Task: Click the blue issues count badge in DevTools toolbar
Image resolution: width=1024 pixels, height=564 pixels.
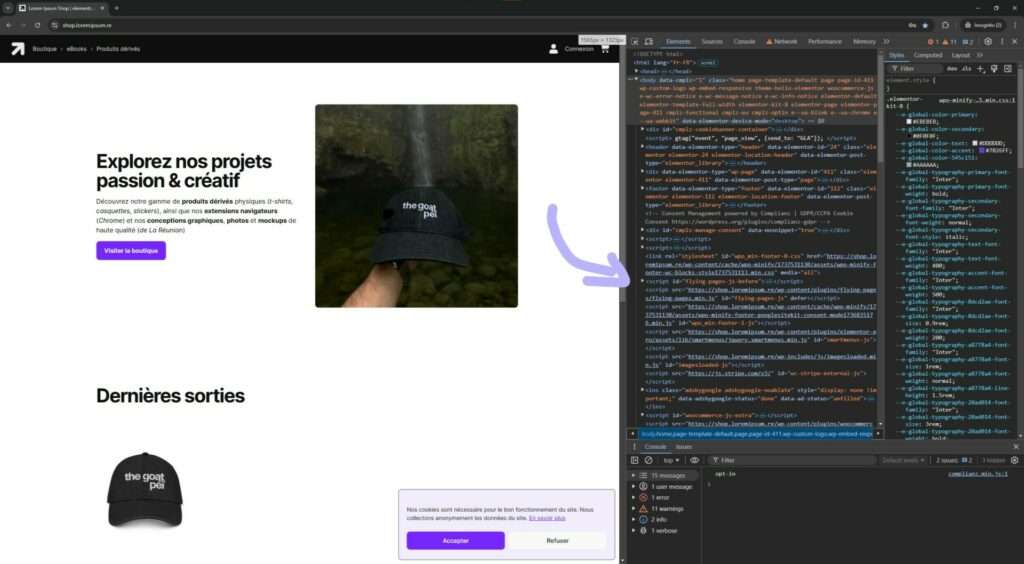Action: [968, 42]
